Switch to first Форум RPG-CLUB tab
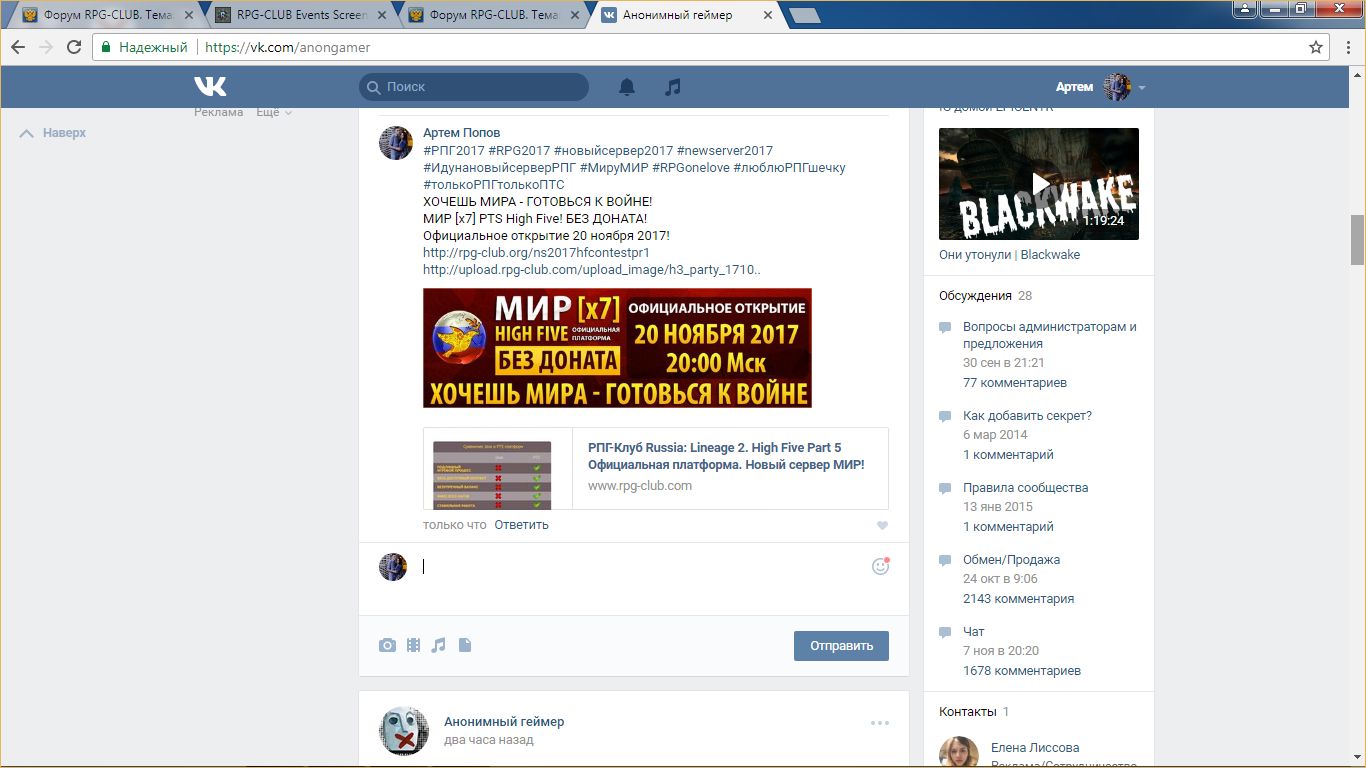 pyautogui.click(x=107, y=16)
